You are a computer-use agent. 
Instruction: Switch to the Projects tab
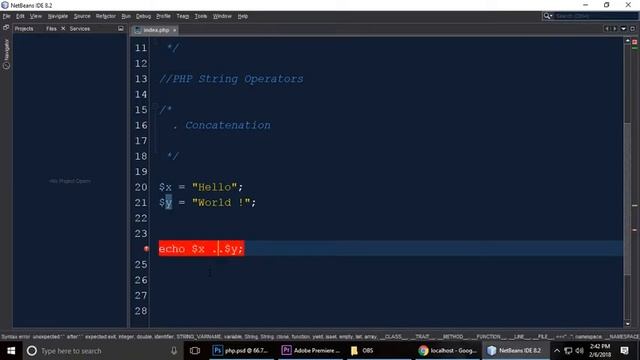pyautogui.click(x=24, y=29)
